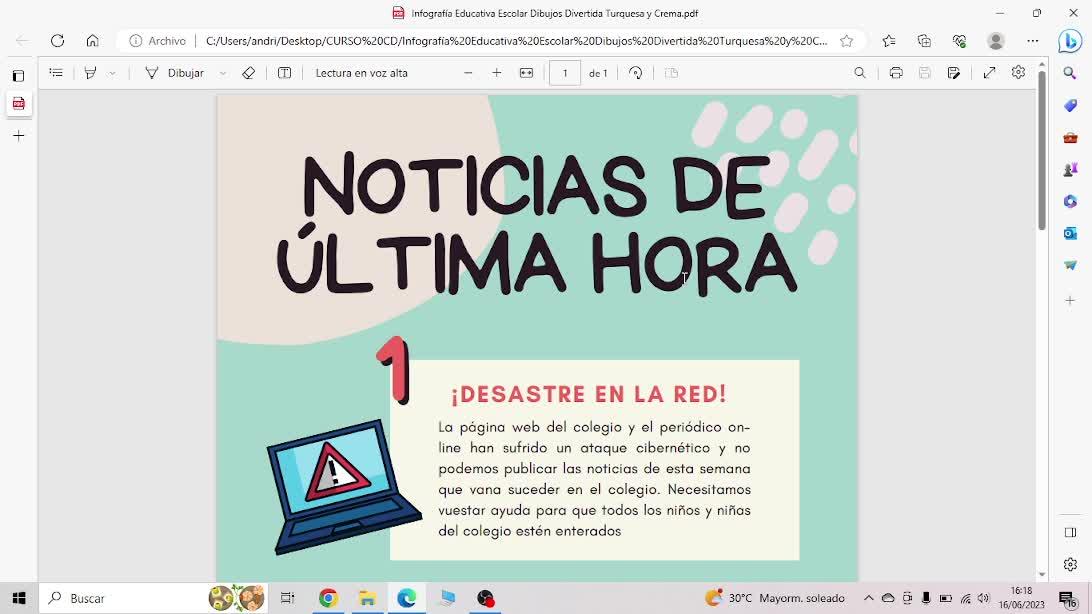Show hidden system tray icons

[868, 598]
